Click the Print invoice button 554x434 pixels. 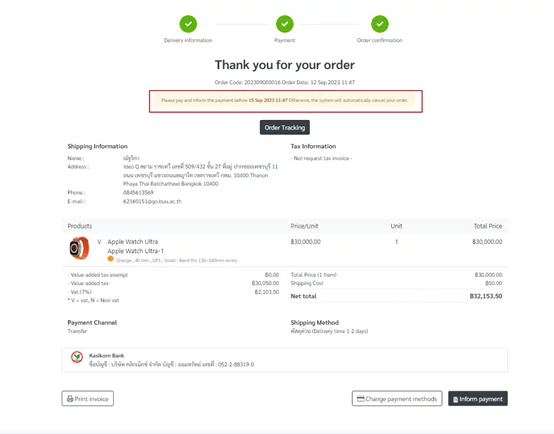88,398
